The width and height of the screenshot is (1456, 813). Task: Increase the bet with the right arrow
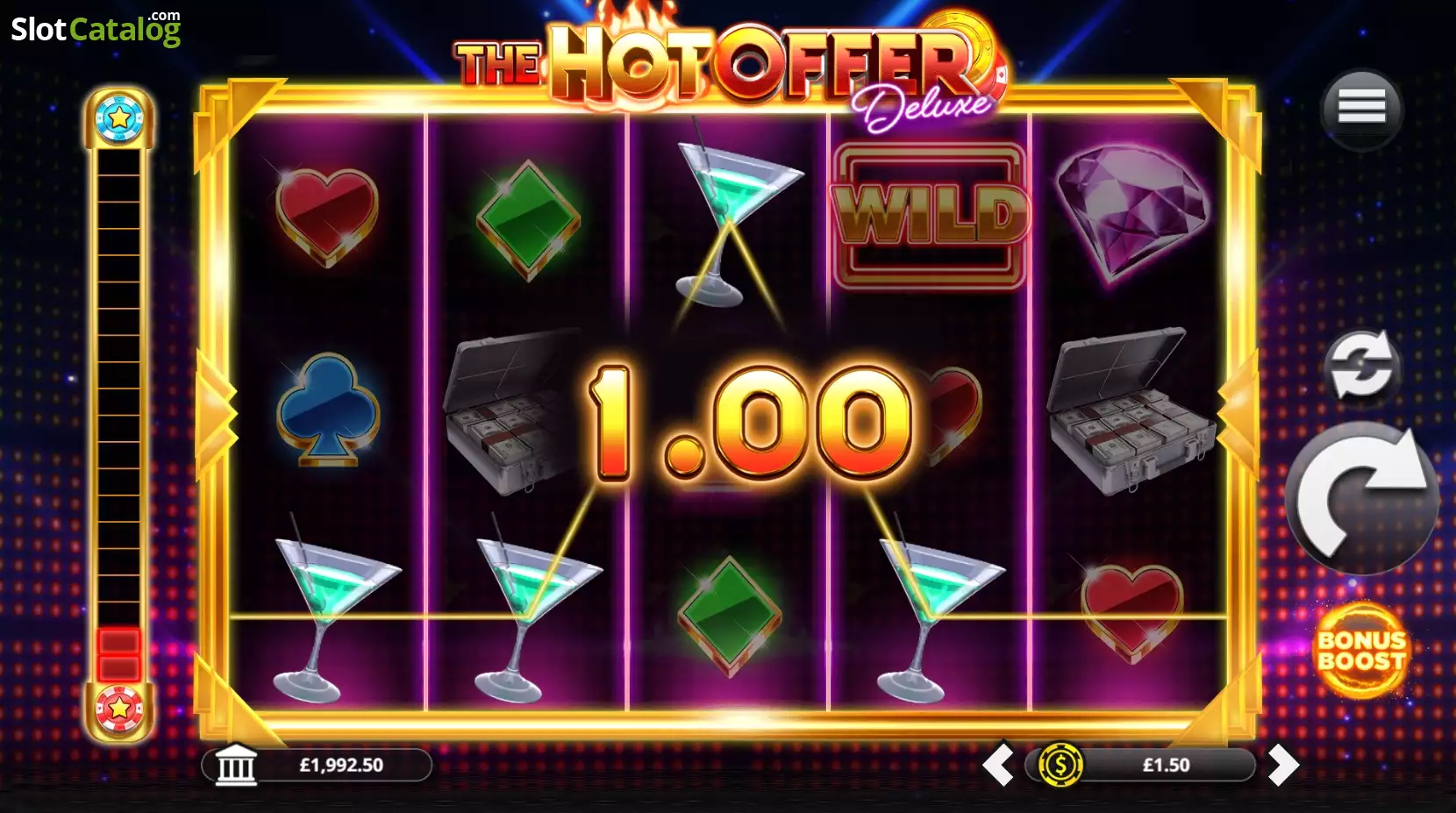pyautogui.click(x=1283, y=765)
